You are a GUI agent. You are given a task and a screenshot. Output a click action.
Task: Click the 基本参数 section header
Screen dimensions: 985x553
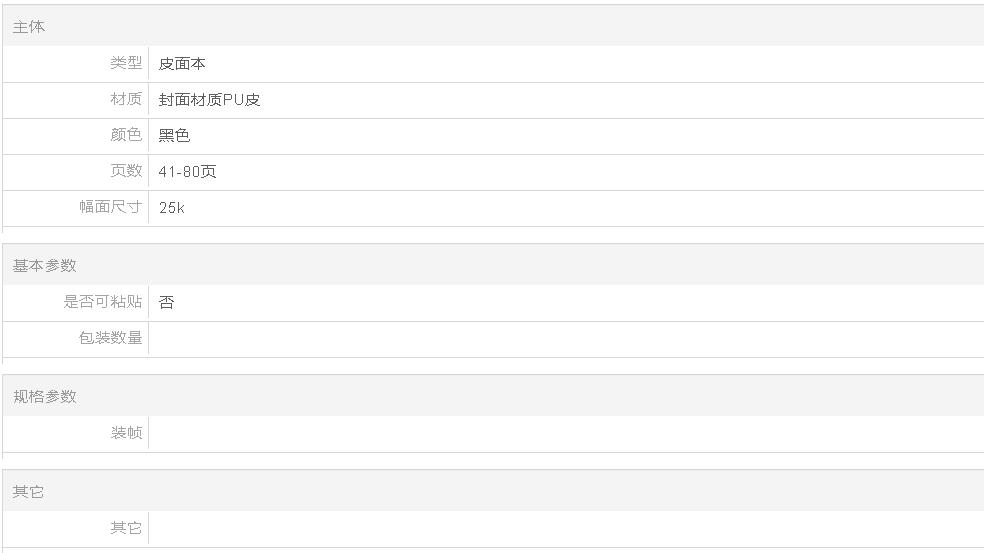coord(45,266)
